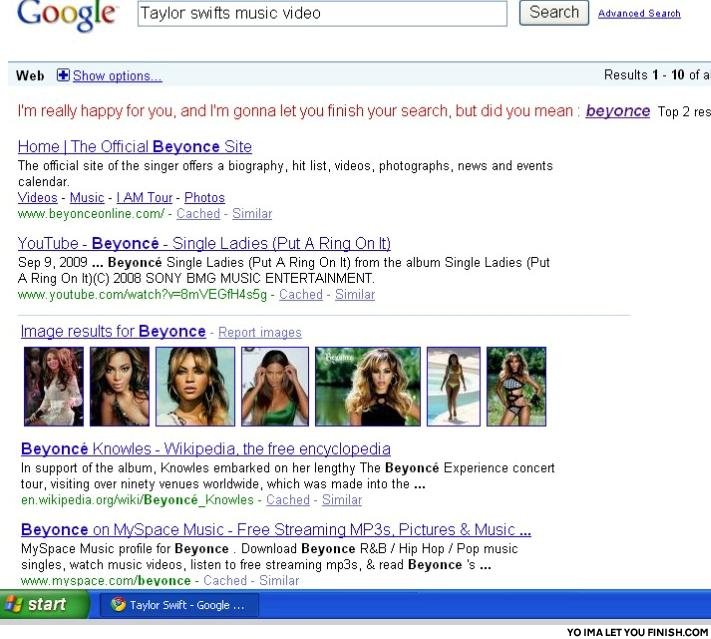Open Cached link for myspace.com result

[x=225, y=580]
